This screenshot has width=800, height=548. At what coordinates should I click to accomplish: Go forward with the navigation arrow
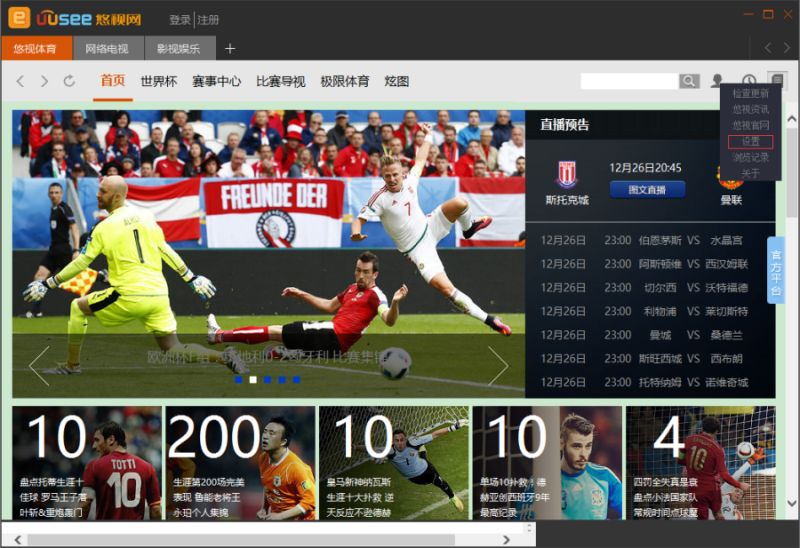coord(44,81)
